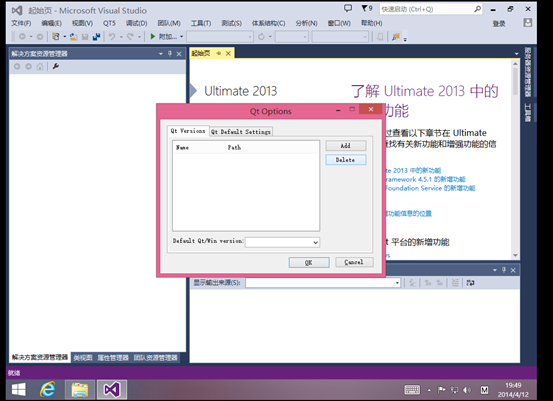Click the Delete button in Qt Options

pyautogui.click(x=346, y=160)
